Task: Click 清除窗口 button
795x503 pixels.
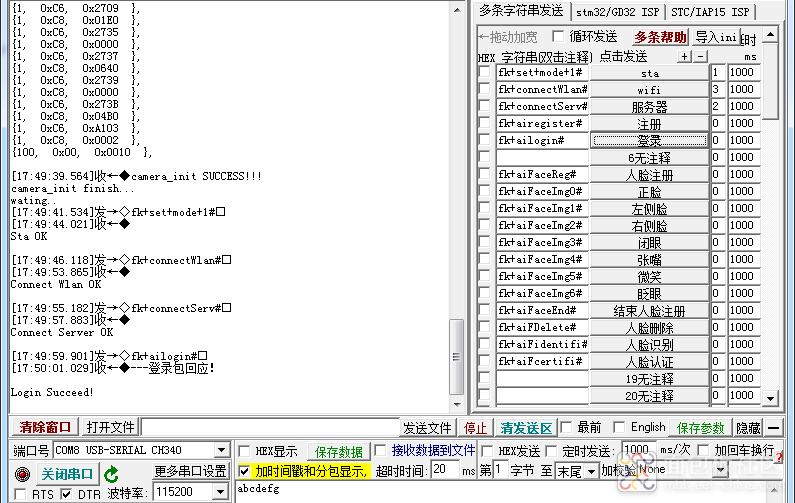Action: pos(45,427)
